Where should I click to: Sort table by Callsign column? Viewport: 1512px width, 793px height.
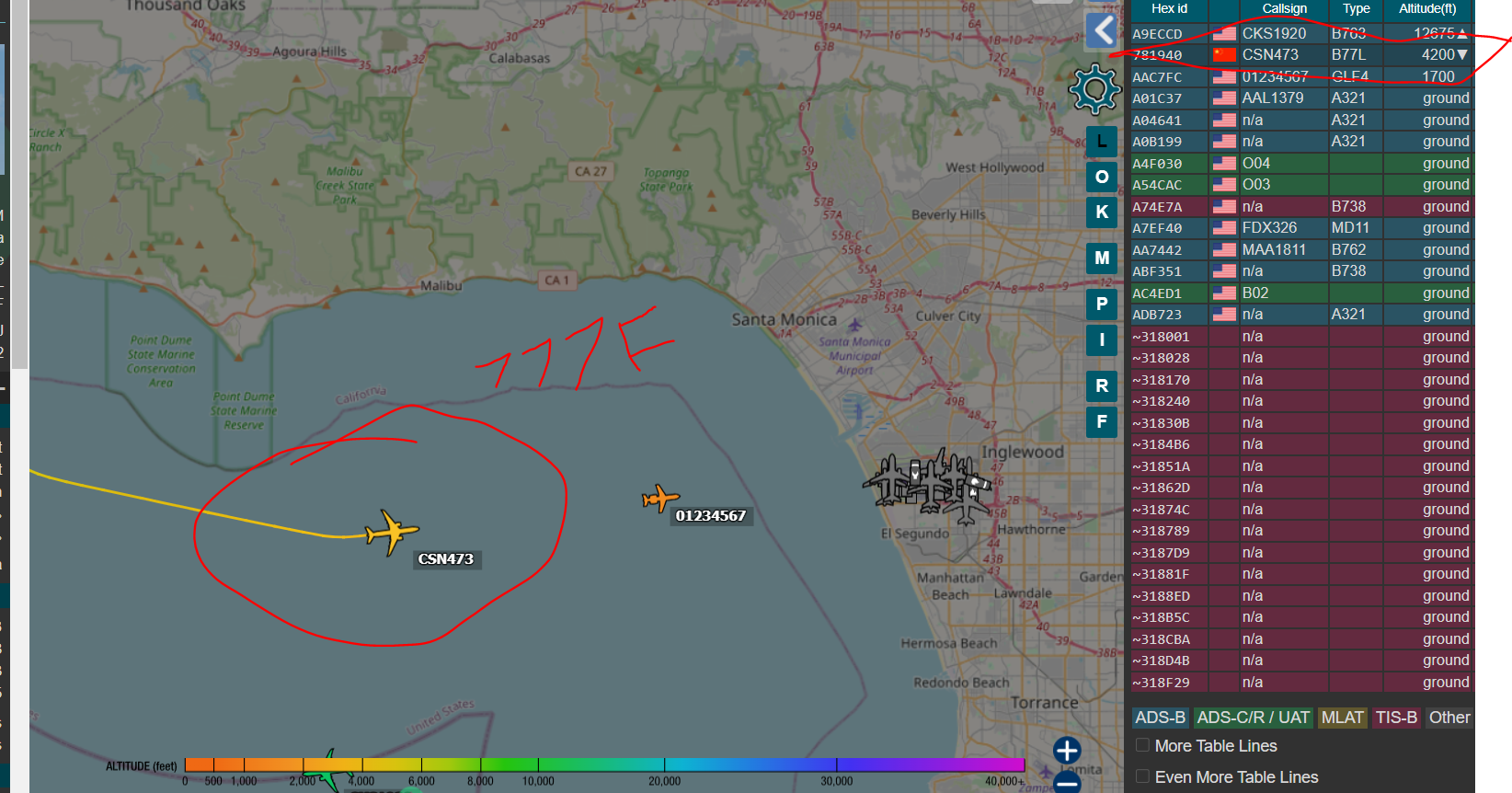1284,8
